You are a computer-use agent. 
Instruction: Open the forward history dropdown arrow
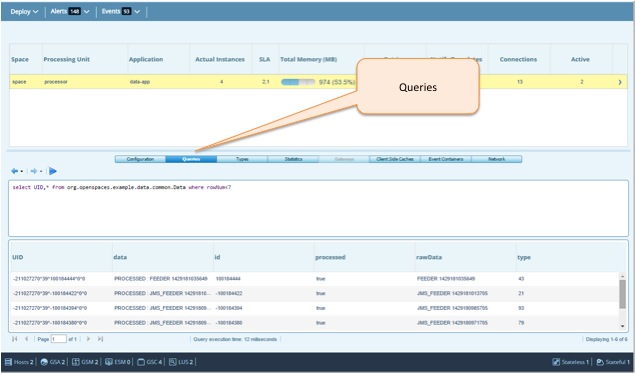pyautogui.click(x=41, y=172)
